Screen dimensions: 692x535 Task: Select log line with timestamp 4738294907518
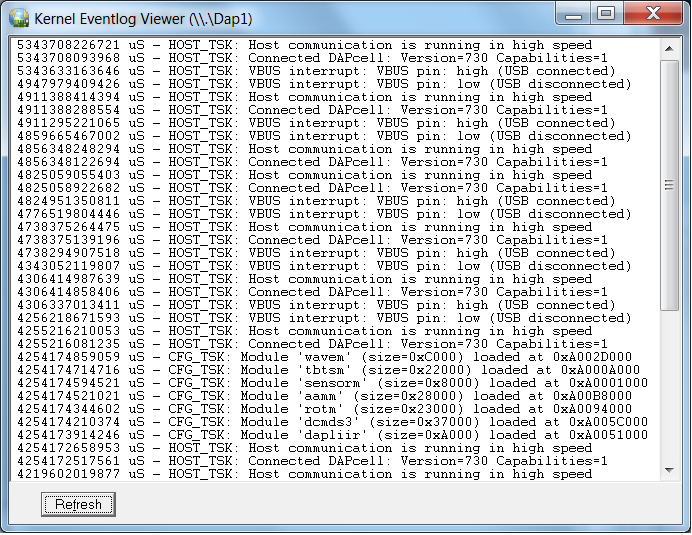pyautogui.click(x=316, y=253)
